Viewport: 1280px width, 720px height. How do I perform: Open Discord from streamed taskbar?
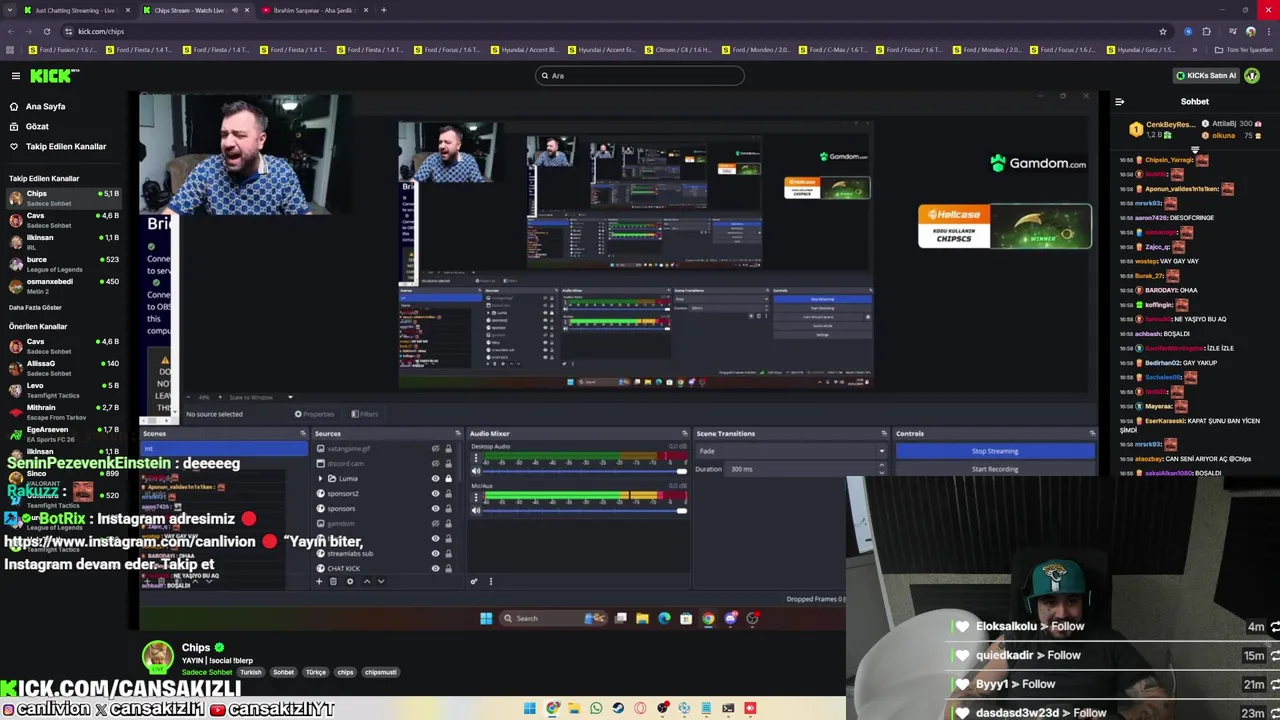tap(730, 619)
